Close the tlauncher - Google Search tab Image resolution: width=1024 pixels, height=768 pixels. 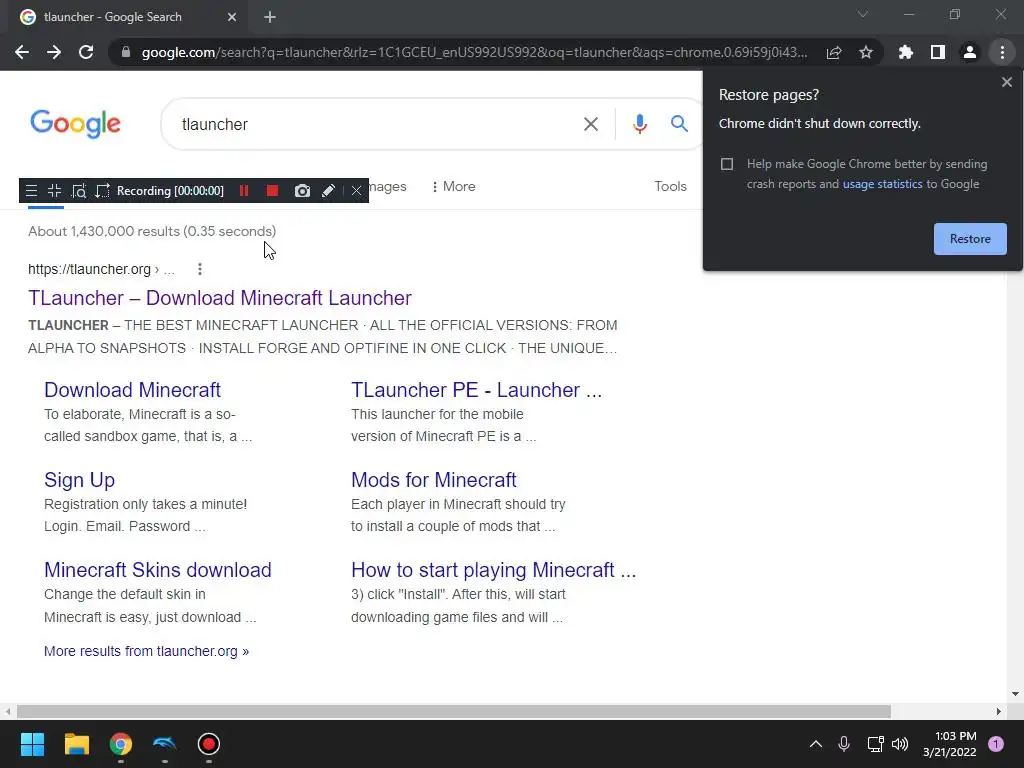pos(232,17)
